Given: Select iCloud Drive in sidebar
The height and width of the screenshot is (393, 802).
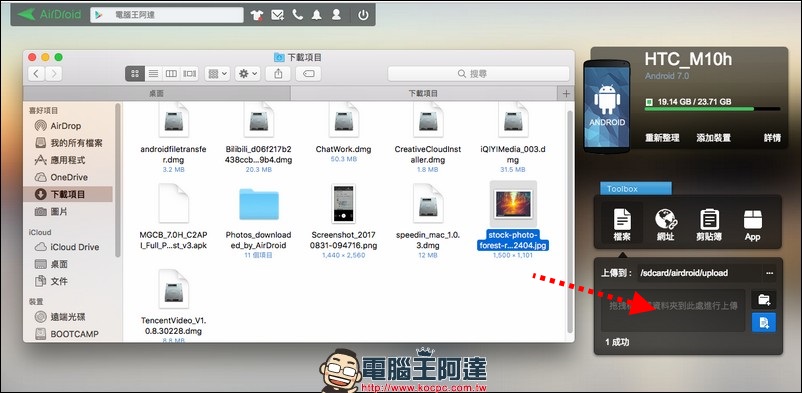Looking at the screenshot, I should click(75, 247).
